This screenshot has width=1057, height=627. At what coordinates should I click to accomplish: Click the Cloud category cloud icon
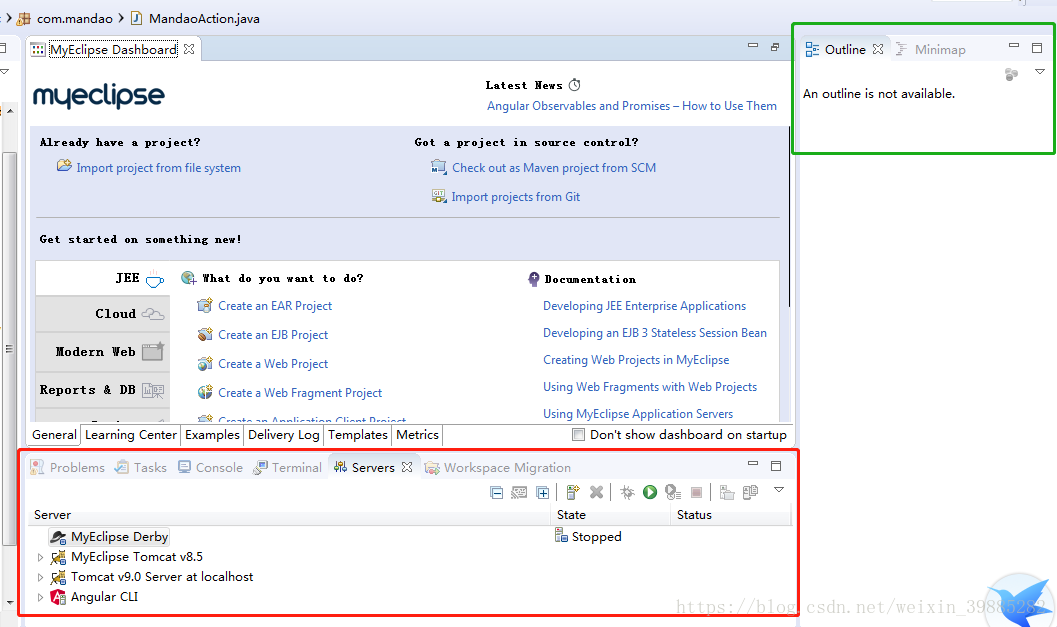[x=153, y=314]
